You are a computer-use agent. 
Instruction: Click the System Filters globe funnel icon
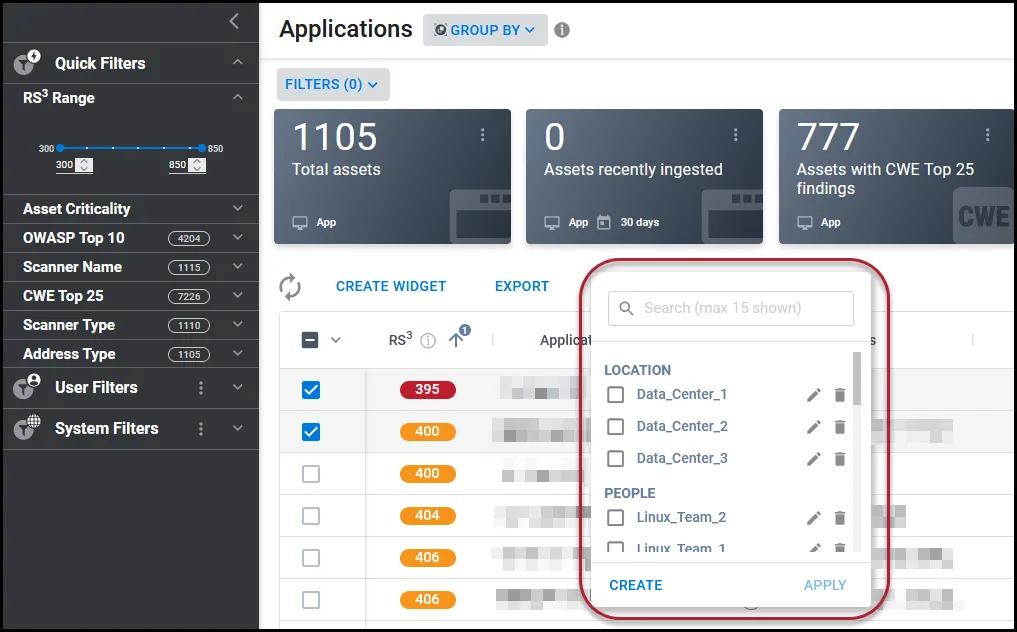[x=27, y=428]
